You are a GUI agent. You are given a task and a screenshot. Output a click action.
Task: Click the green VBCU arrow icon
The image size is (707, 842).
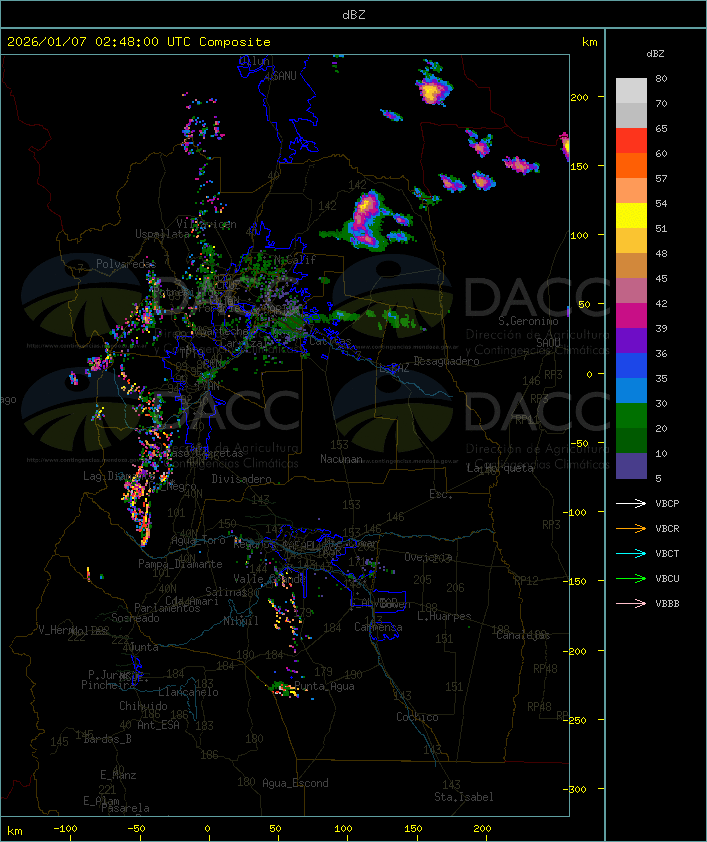632,579
